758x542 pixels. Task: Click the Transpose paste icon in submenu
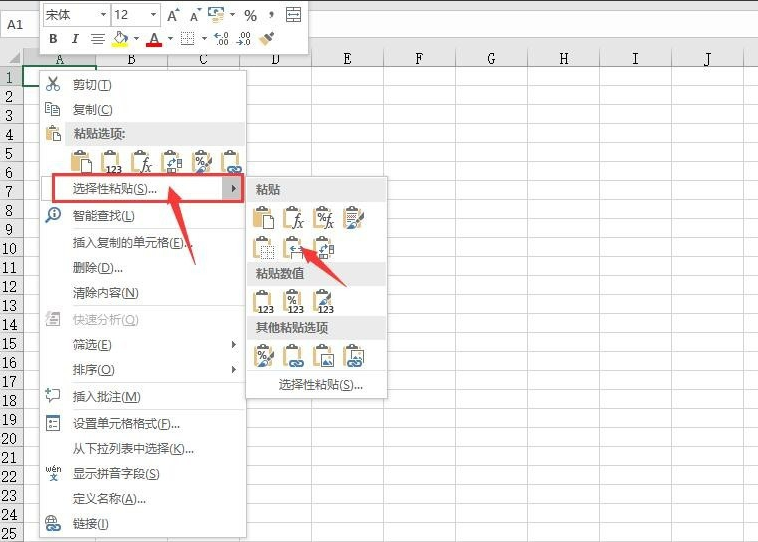coord(324,249)
